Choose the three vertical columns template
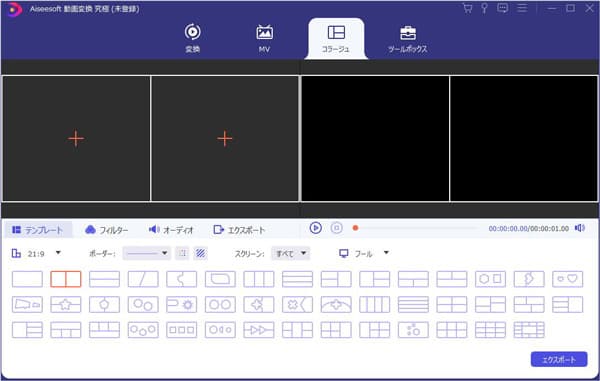Viewport: 600px width, 381px height. tap(259, 279)
